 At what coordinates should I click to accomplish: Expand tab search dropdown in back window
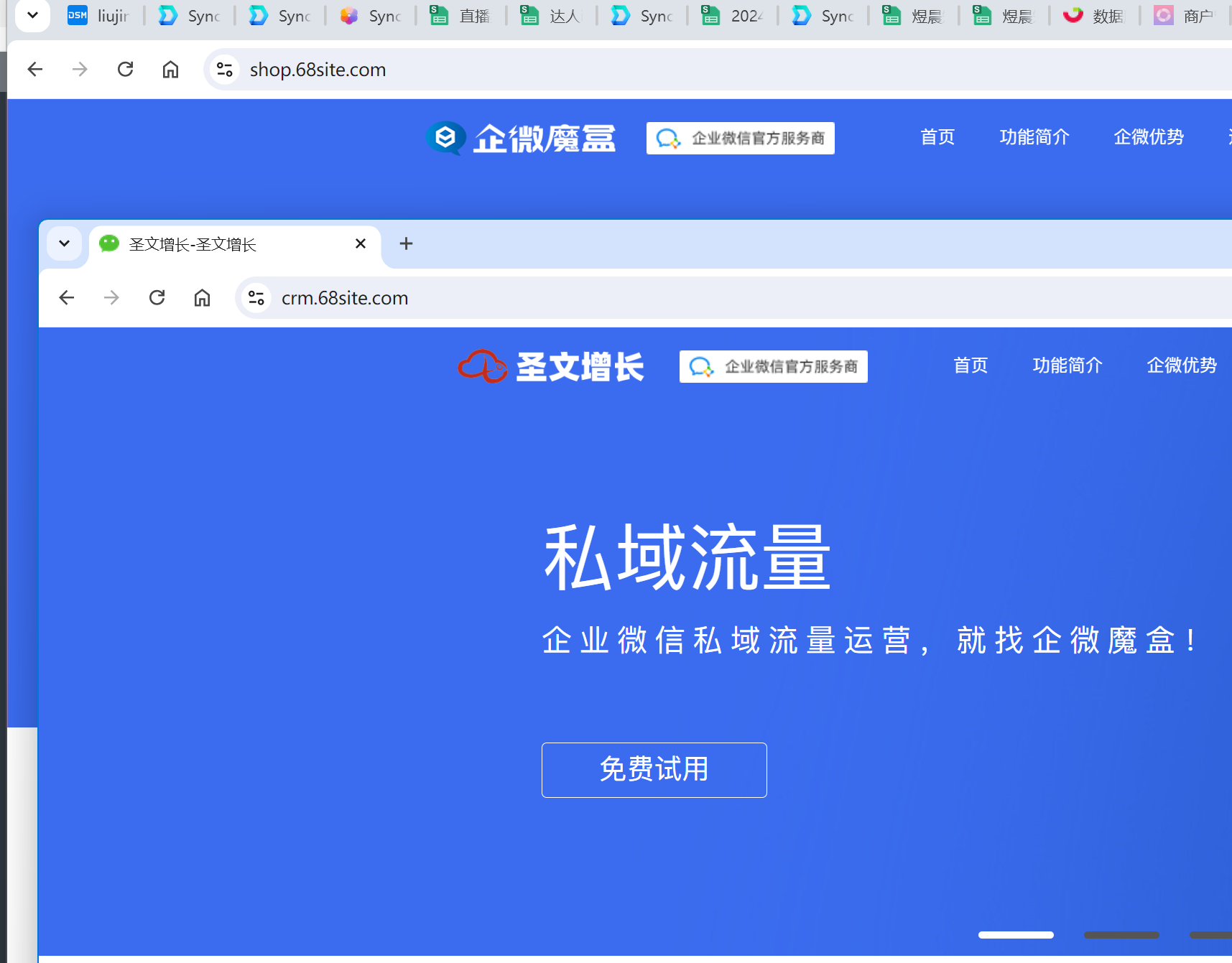[x=32, y=14]
